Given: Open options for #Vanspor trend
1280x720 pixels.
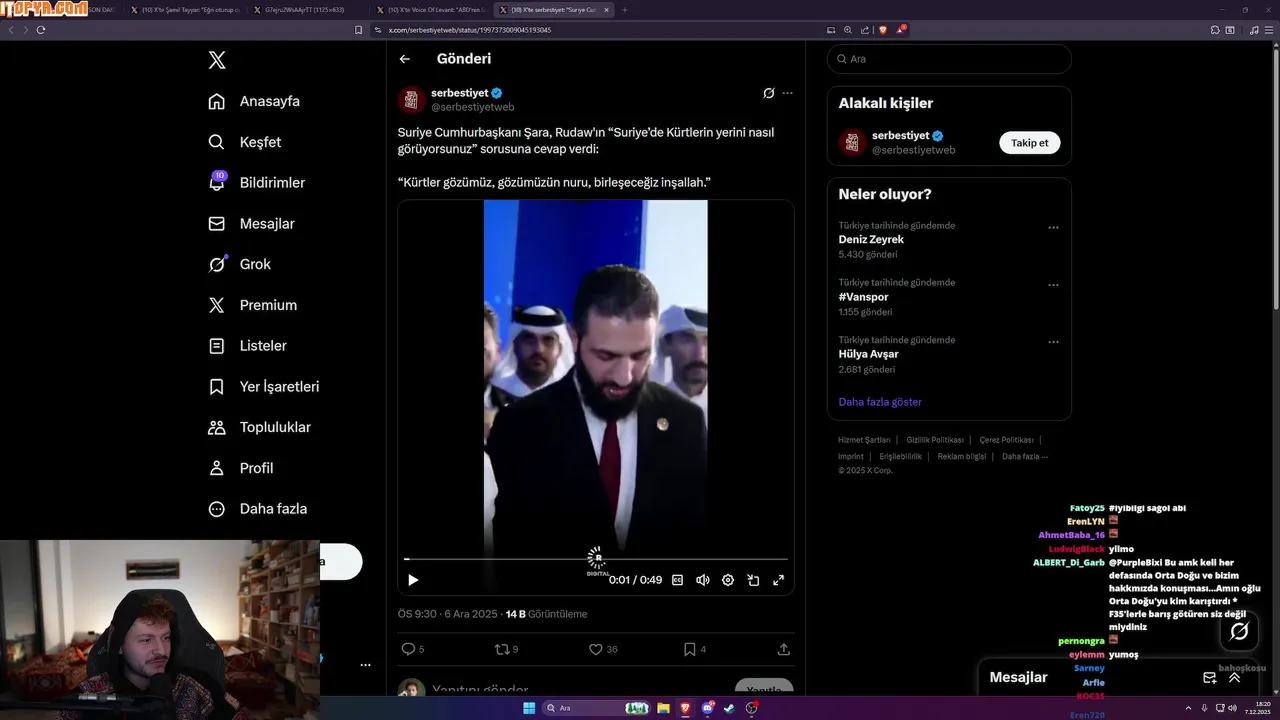Looking at the screenshot, I should tap(1053, 285).
